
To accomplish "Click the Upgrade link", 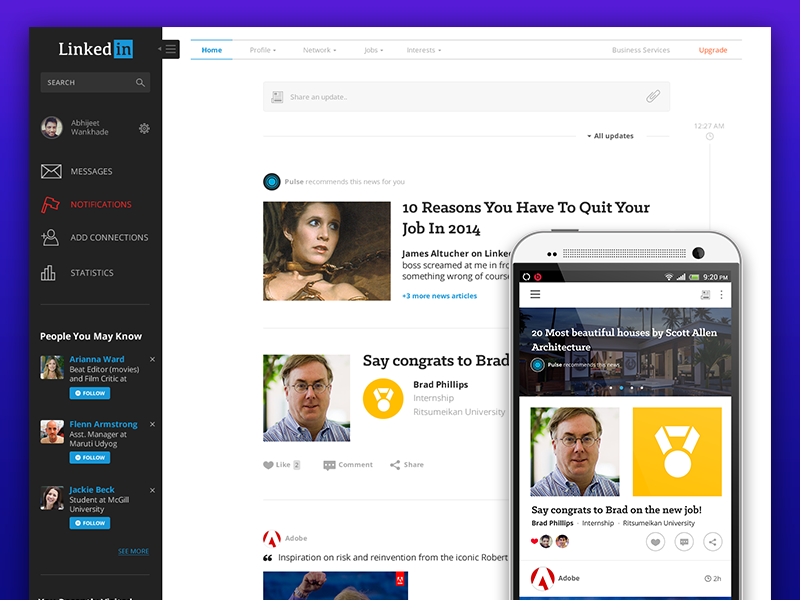I will coord(713,50).
